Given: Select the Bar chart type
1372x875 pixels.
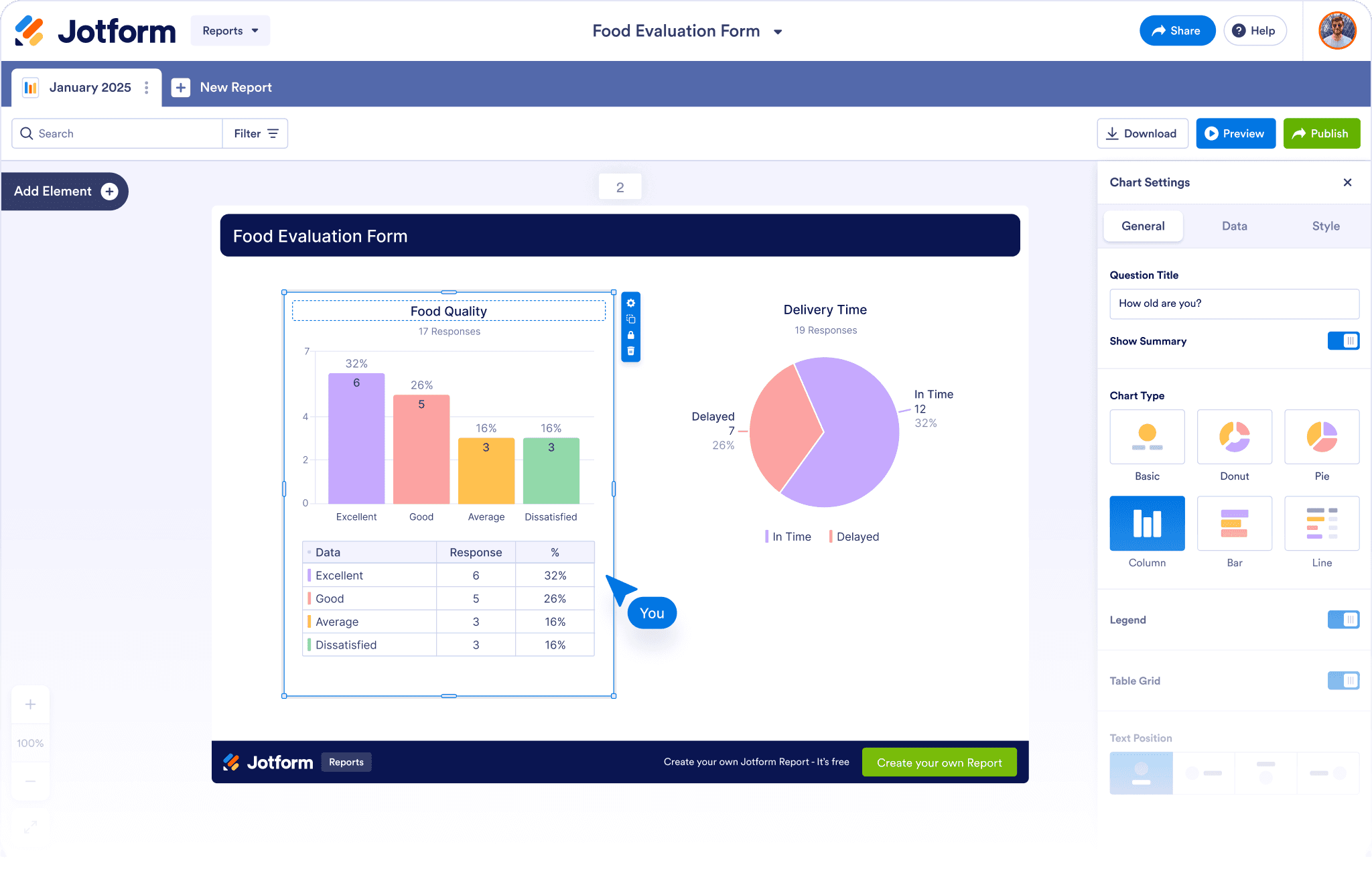Looking at the screenshot, I should point(1234,523).
